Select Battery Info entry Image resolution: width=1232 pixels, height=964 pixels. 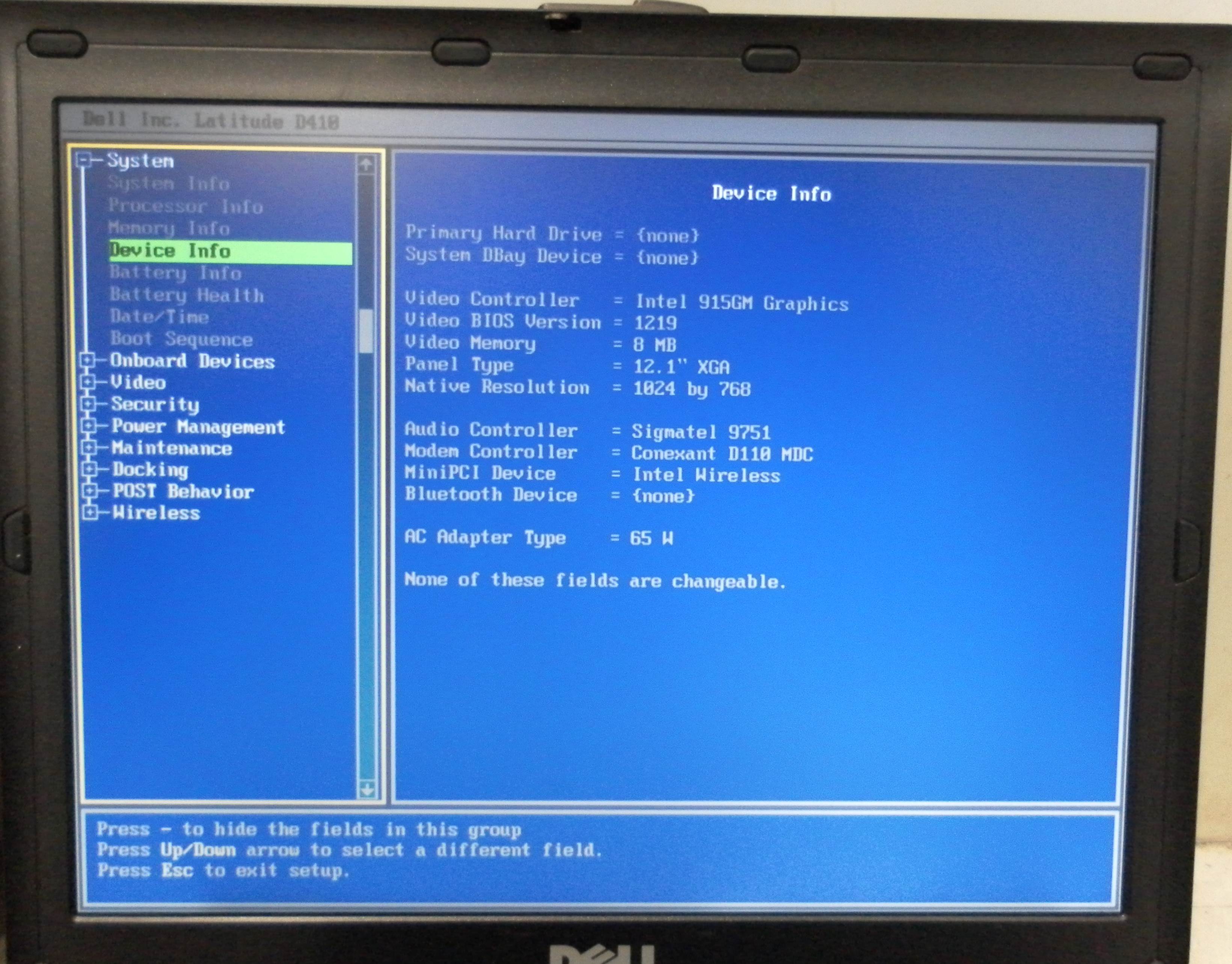click(x=175, y=273)
